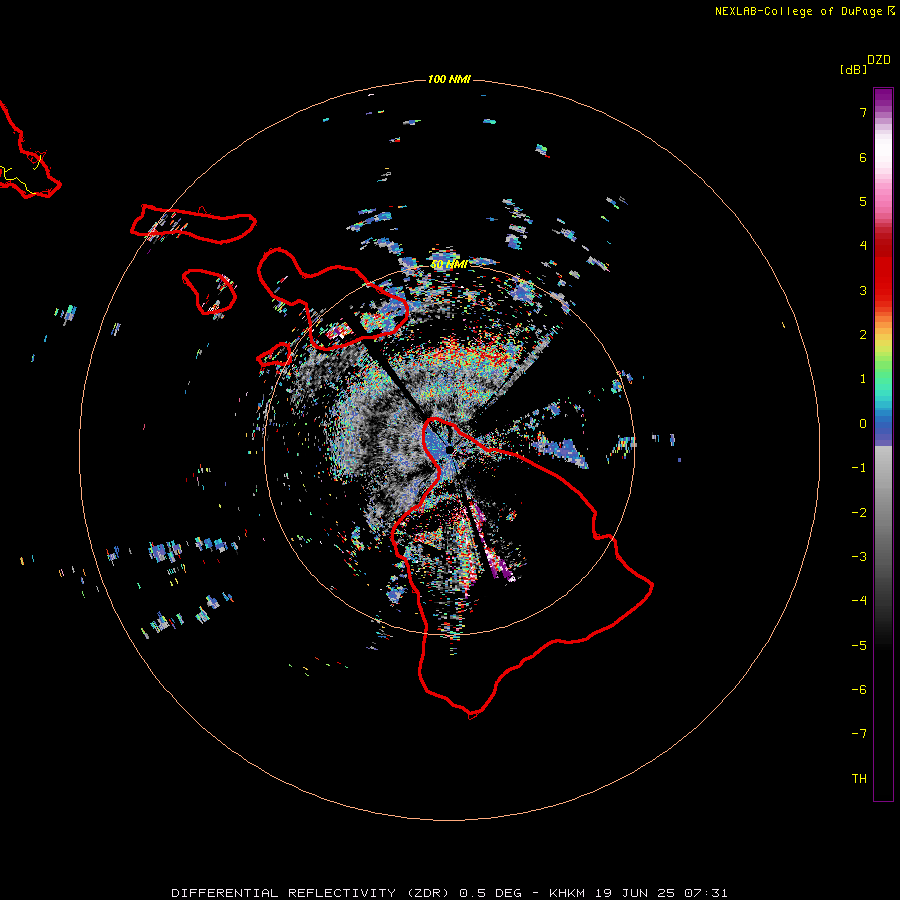
Task: Click the Differential Reflectivity (ZDR) title caption
Action: [449, 893]
